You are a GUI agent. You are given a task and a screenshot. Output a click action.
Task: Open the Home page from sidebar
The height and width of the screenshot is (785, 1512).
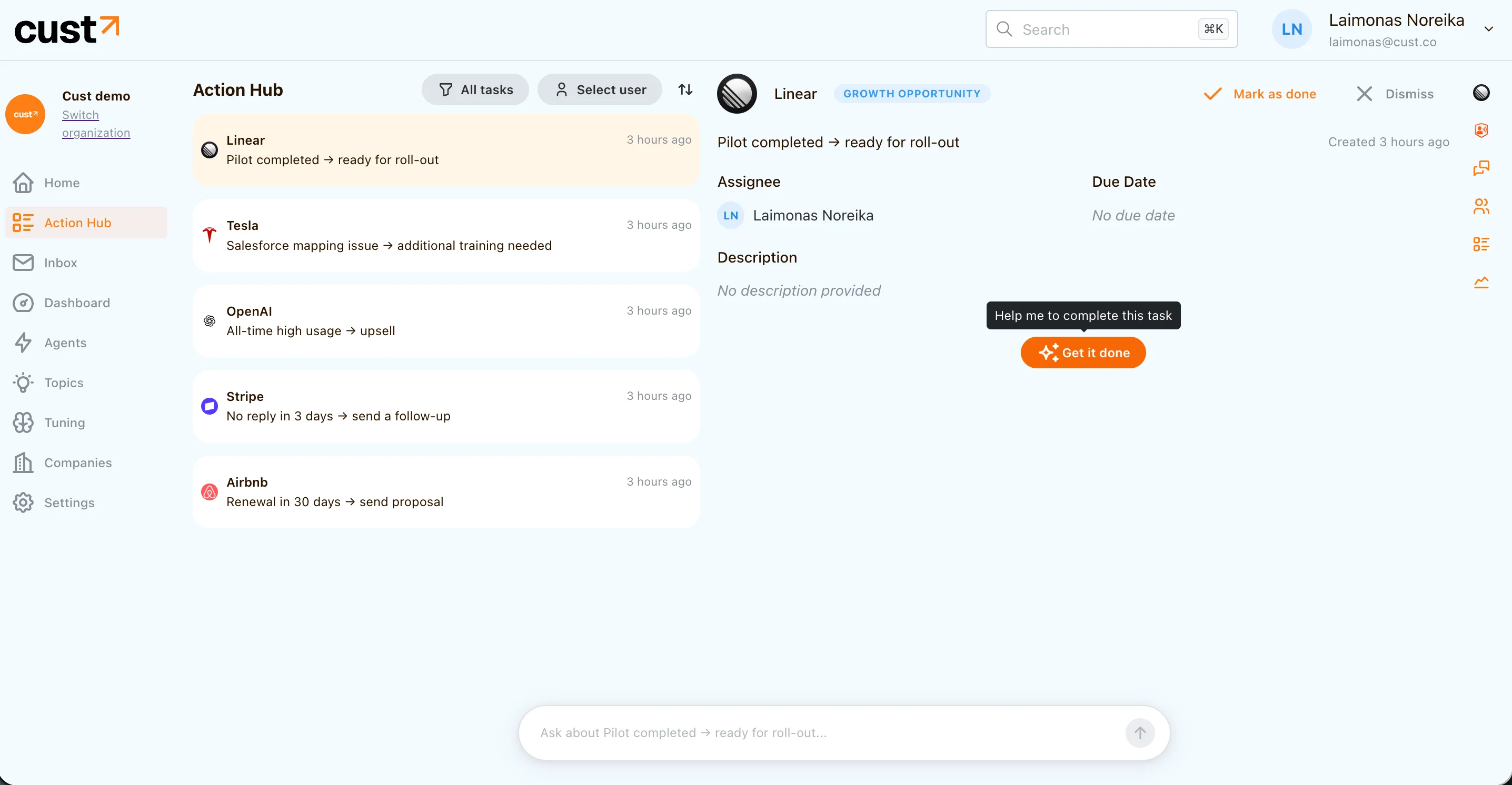(86, 183)
